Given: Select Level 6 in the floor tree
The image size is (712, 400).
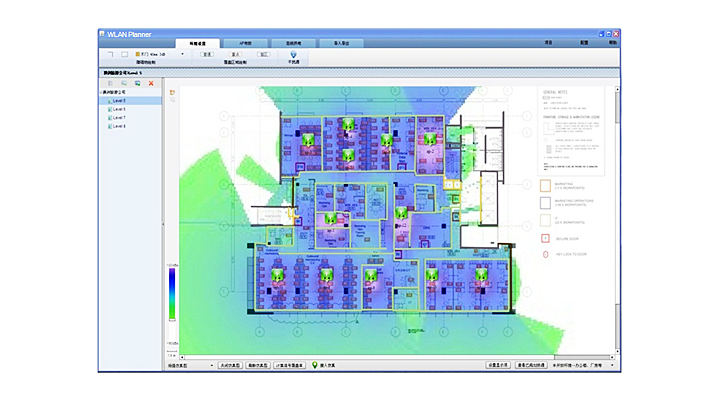Looking at the screenshot, I should pos(118,109).
